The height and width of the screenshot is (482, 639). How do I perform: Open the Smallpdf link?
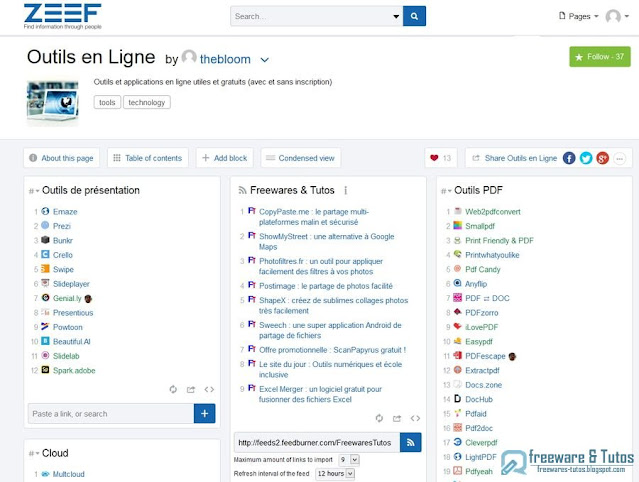coord(480,226)
